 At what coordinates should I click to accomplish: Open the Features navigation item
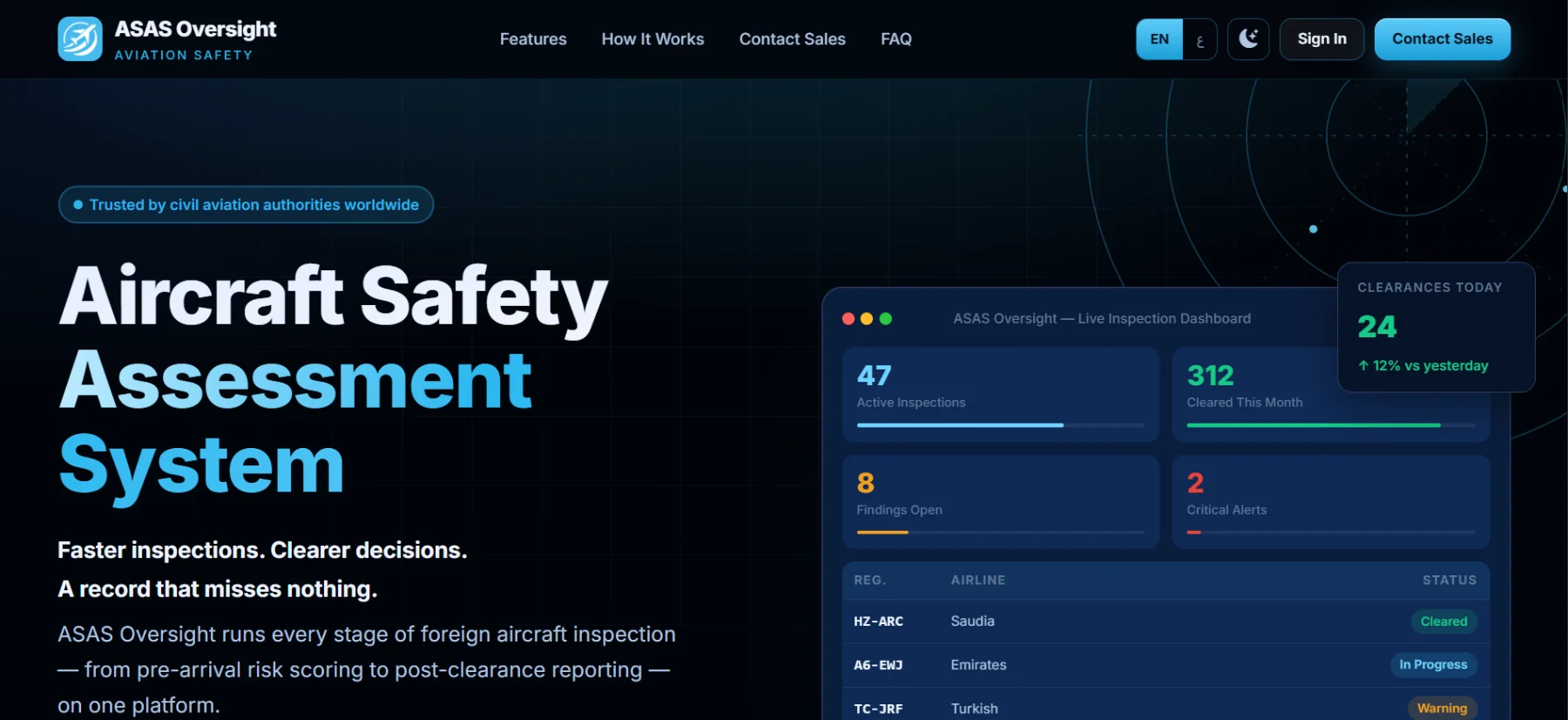pyautogui.click(x=533, y=39)
